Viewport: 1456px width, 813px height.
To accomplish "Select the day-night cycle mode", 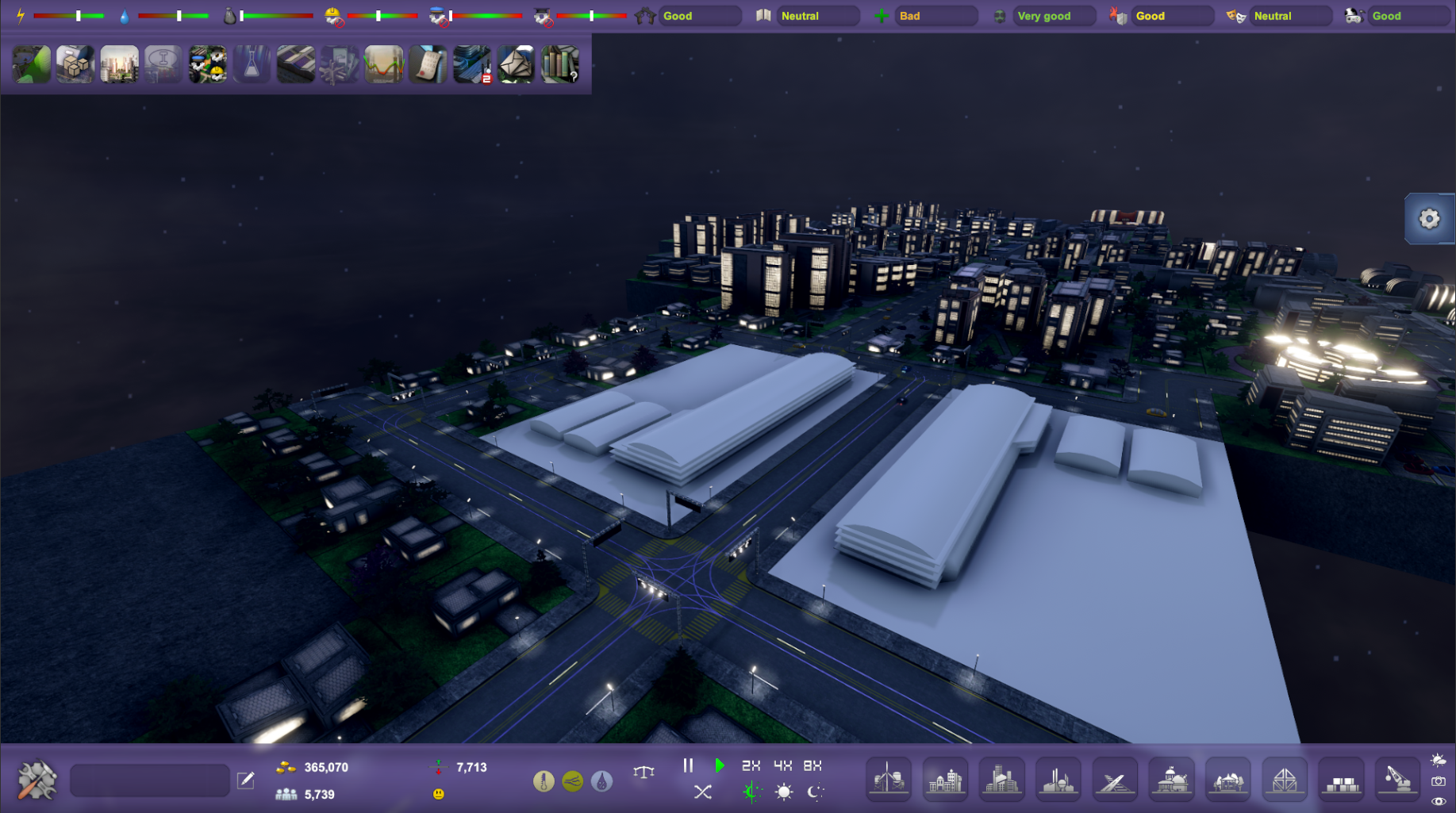I will click(x=751, y=792).
